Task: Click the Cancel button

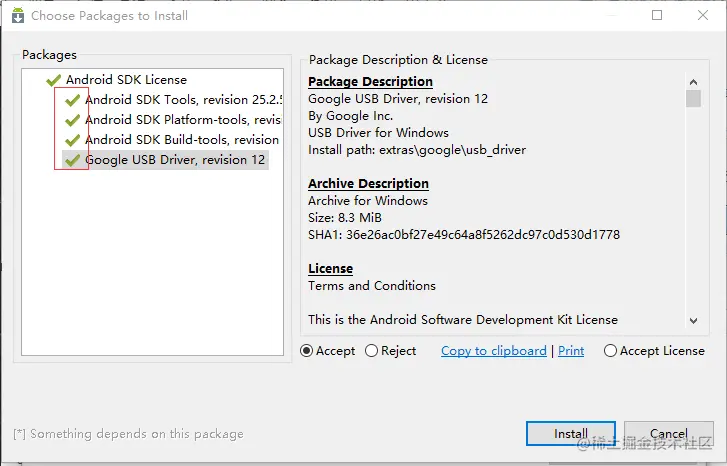Action: [669, 434]
